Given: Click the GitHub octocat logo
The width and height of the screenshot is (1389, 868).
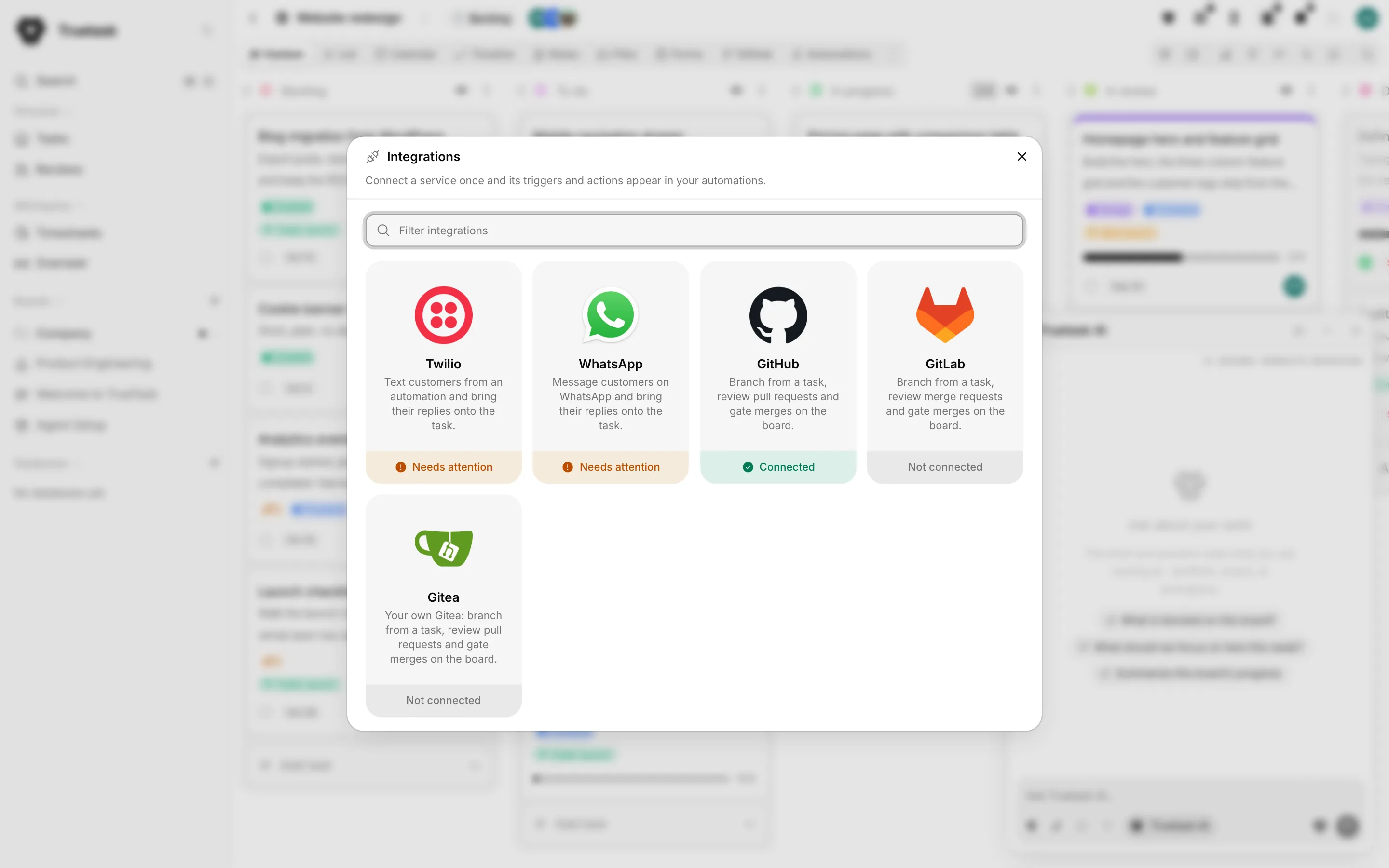Looking at the screenshot, I should pyautogui.click(x=778, y=315).
